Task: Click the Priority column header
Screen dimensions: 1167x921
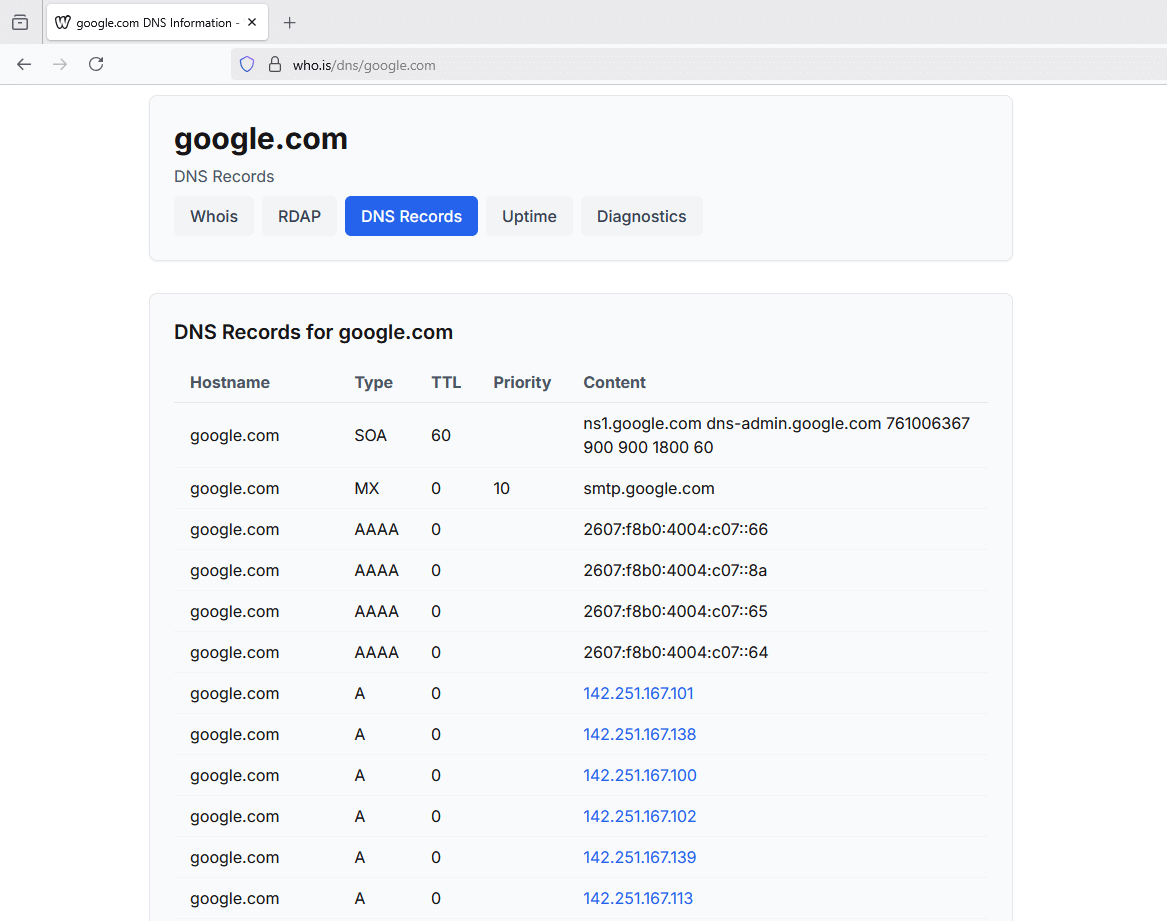Action: click(x=522, y=382)
